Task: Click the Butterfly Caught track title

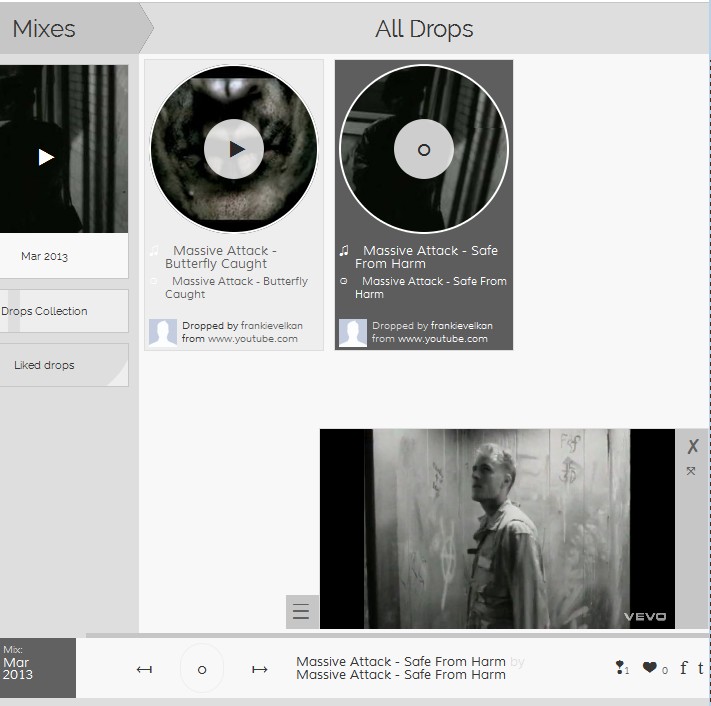Action: [221, 257]
